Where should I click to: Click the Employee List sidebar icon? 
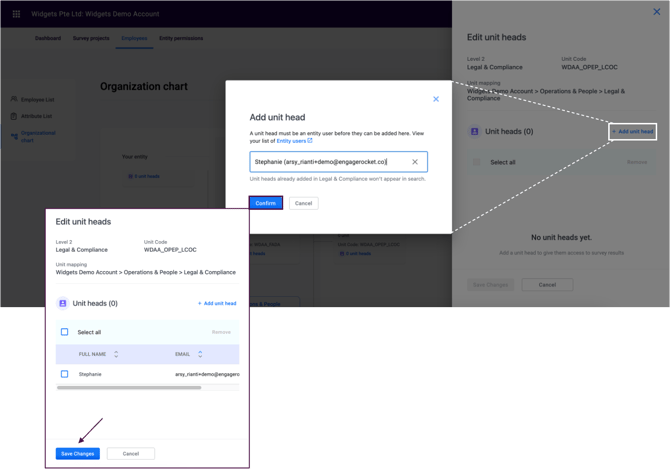click(14, 100)
